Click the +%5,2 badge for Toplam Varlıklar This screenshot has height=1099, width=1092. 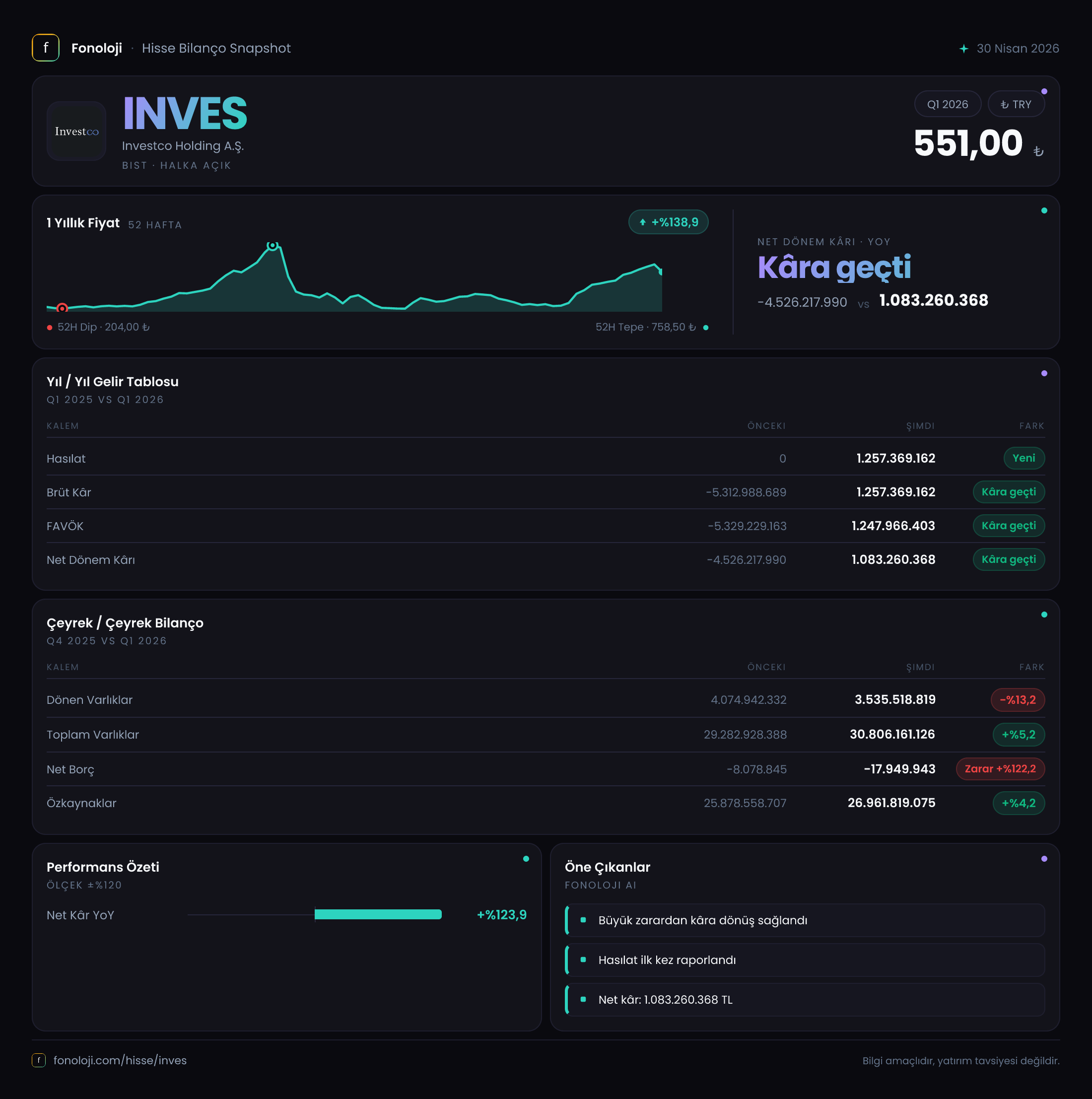click(1019, 734)
